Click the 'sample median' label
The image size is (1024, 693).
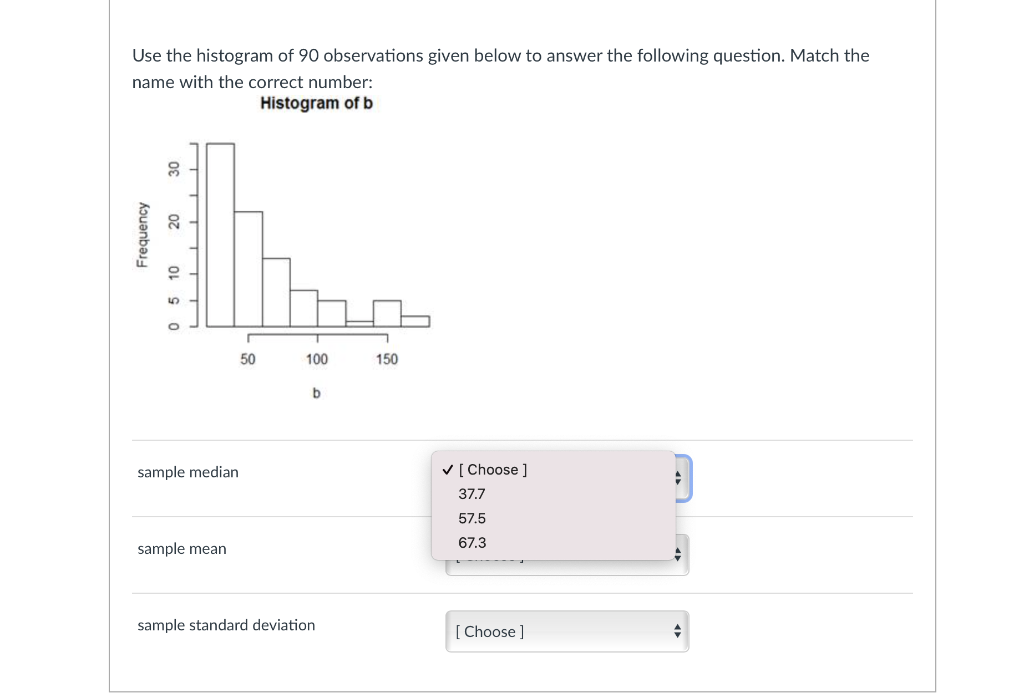tap(188, 472)
